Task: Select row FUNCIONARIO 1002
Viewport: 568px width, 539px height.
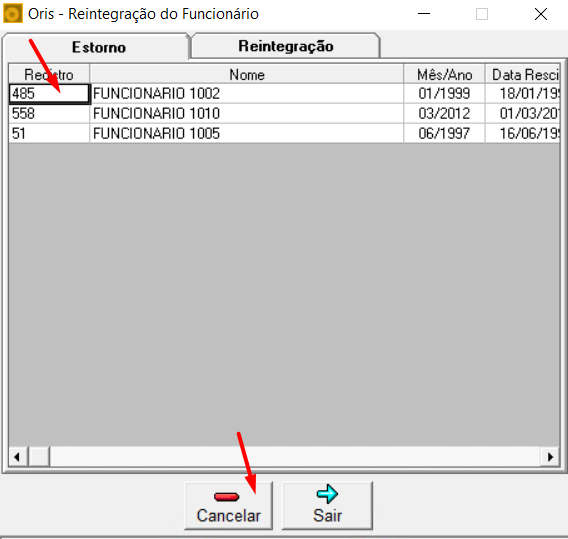Action: [x=247, y=94]
